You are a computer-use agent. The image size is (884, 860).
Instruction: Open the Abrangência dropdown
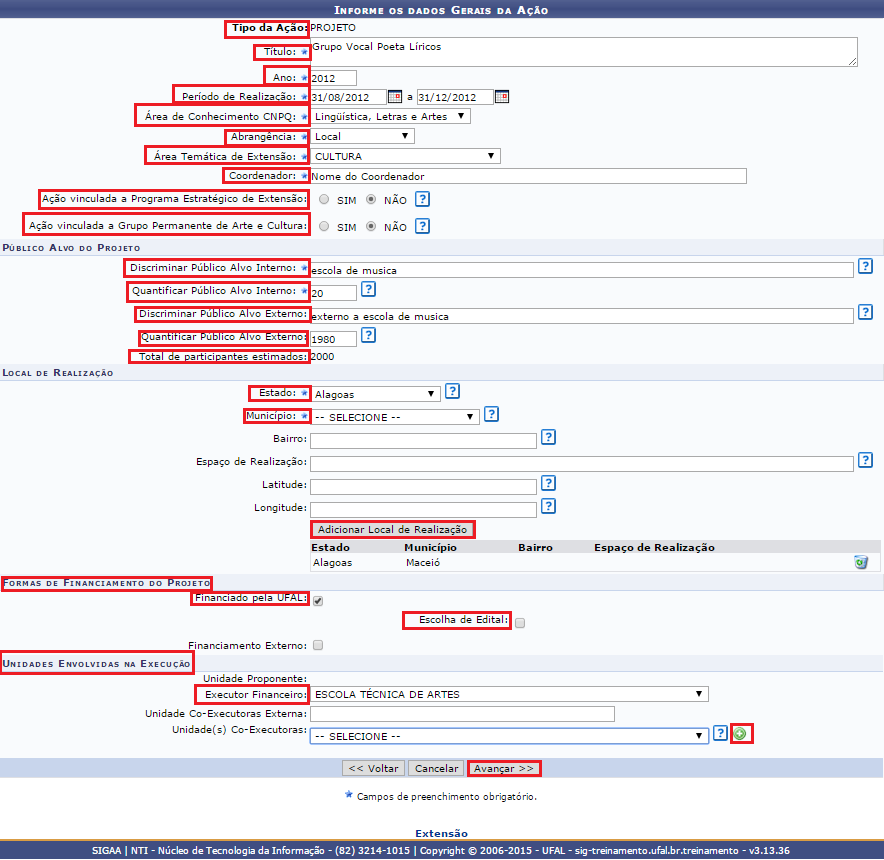pyautogui.click(x=362, y=136)
